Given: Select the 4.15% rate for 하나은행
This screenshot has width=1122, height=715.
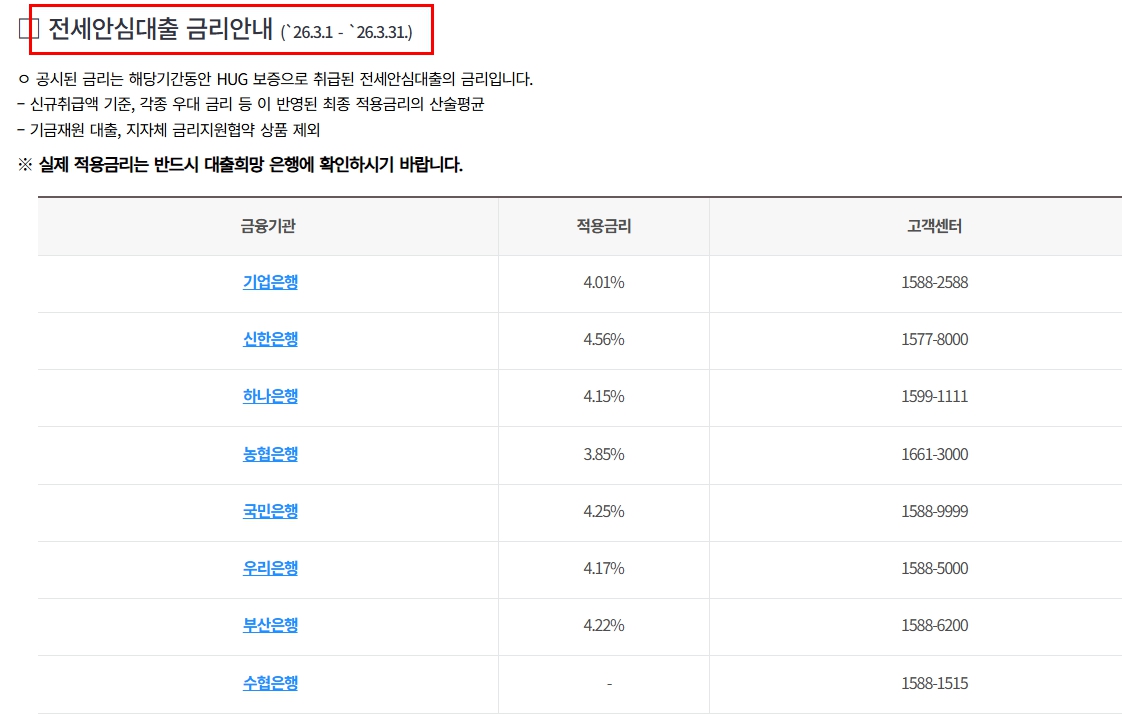Looking at the screenshot, I should pos(604,396).
